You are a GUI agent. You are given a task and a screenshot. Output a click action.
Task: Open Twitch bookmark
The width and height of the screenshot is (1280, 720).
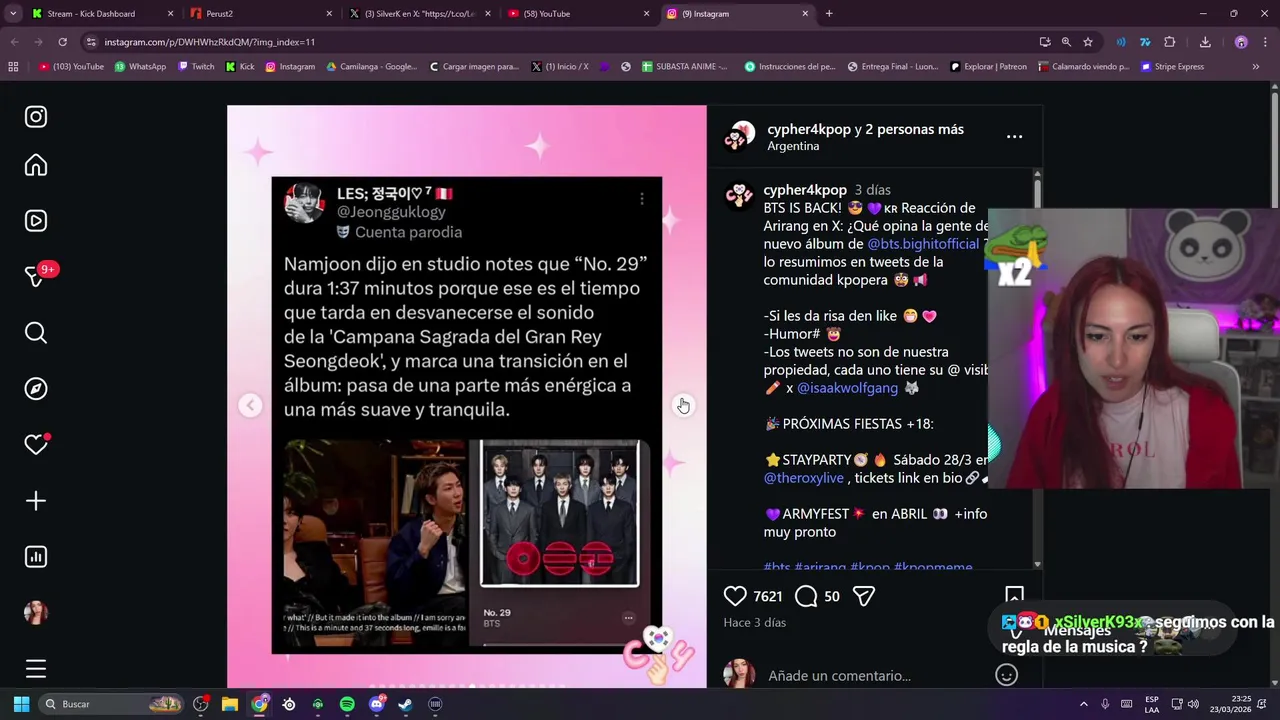coord(196,67)
